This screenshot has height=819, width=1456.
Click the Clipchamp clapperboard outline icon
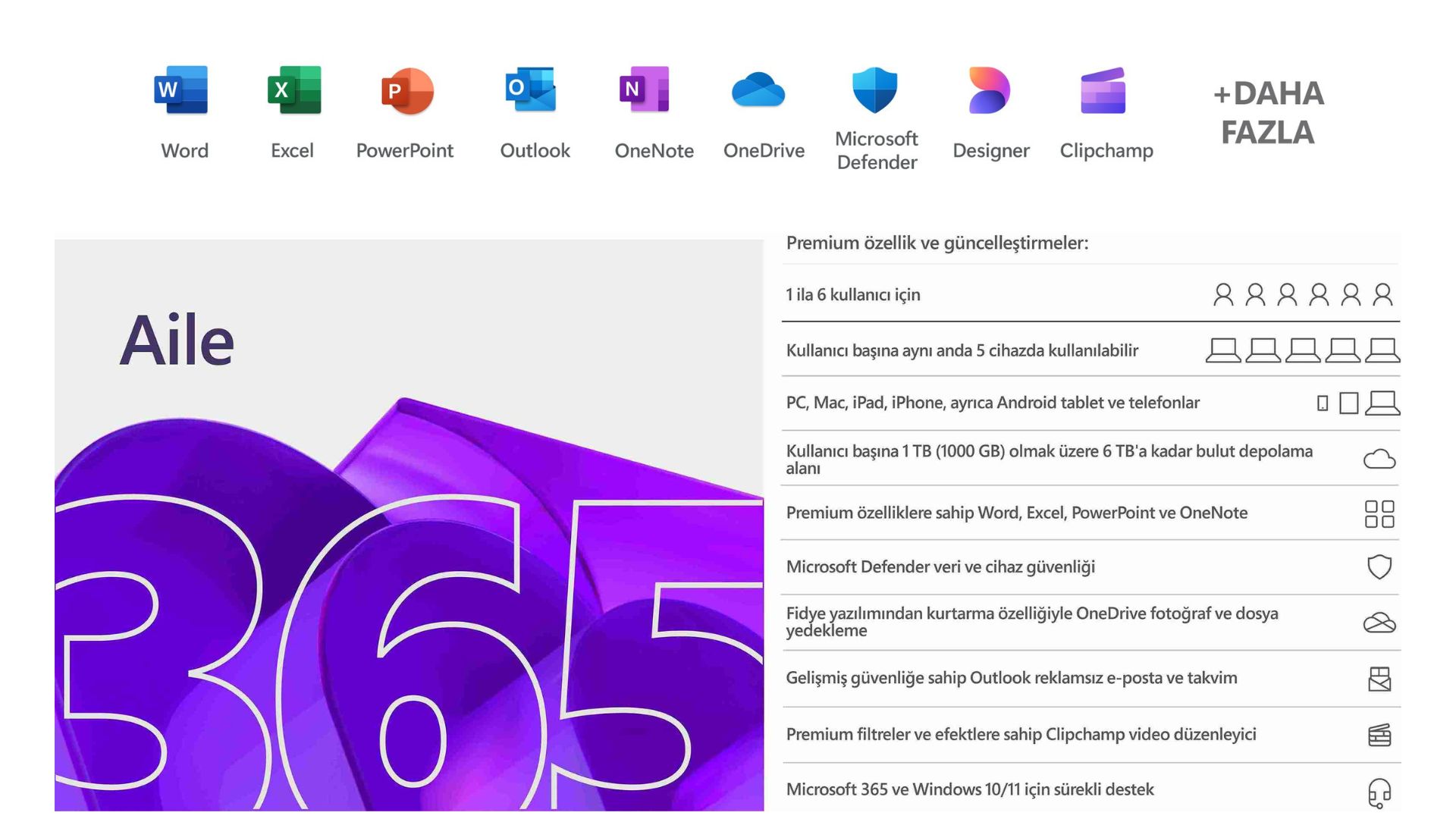(1379, 735)
